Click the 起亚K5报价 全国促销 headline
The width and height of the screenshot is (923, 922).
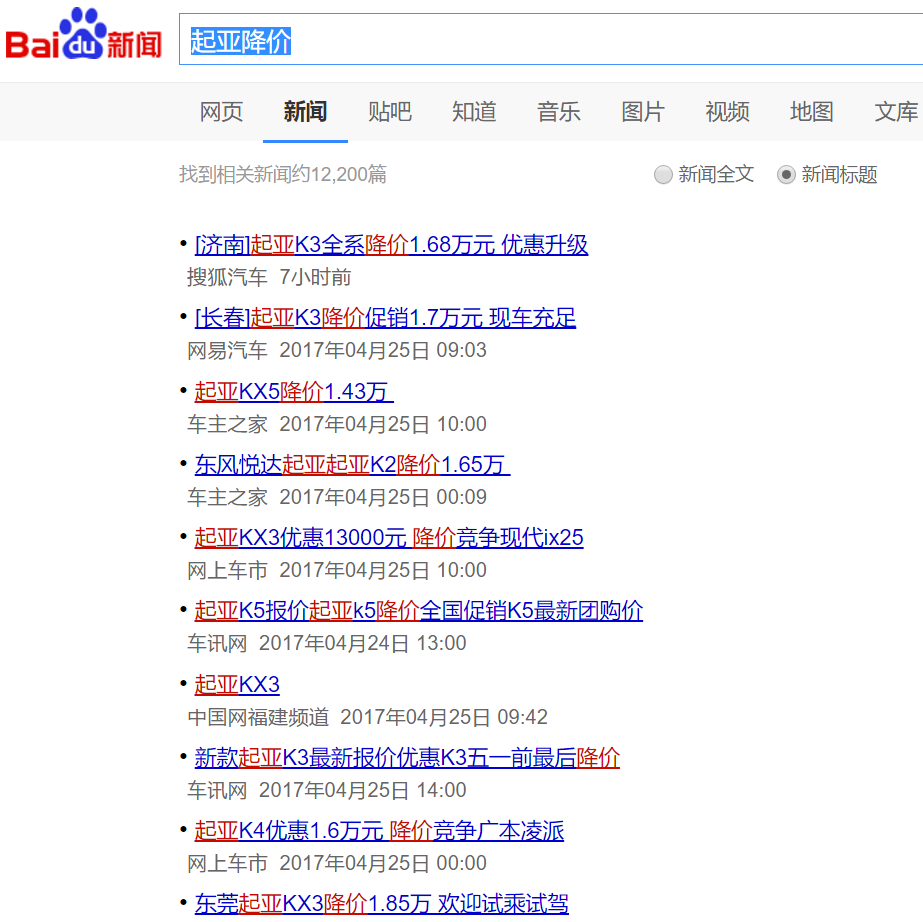click(x=418, y=611)
